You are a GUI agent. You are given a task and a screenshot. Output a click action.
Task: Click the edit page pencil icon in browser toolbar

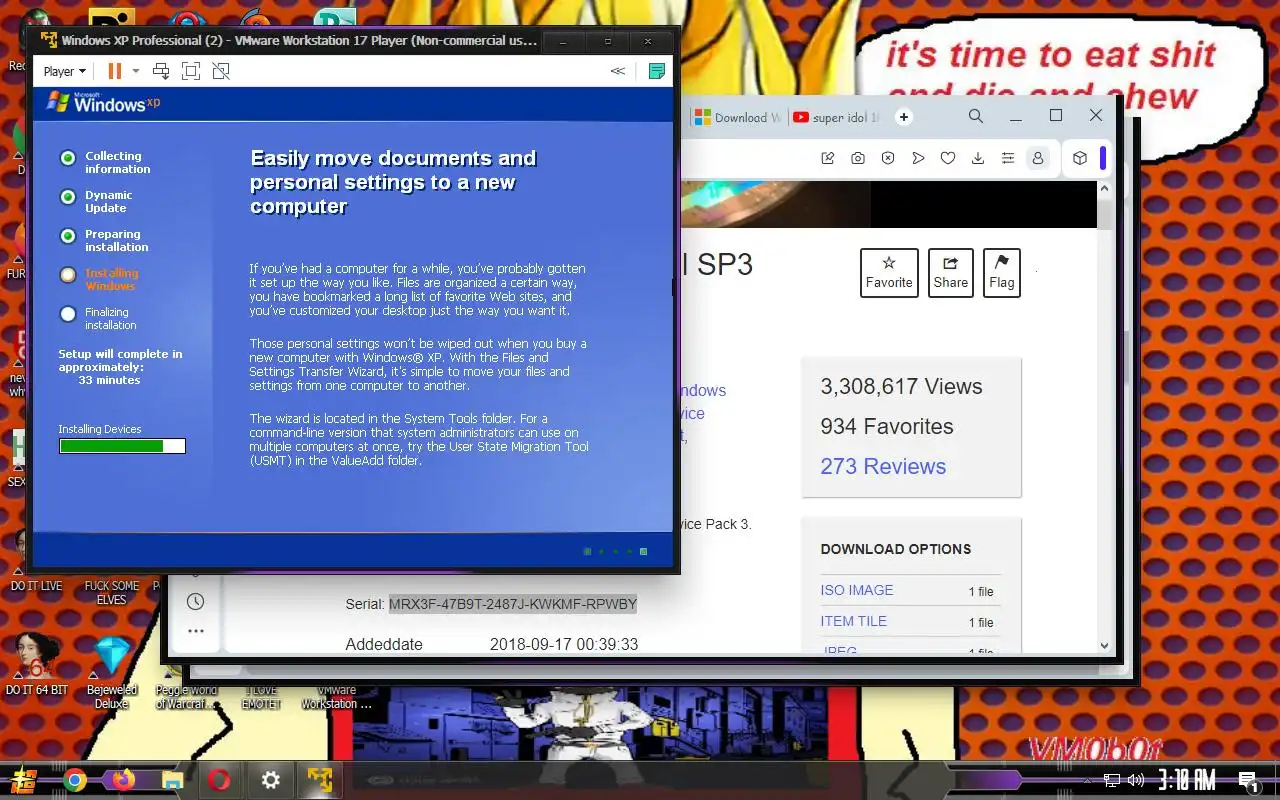click(828, 158)
